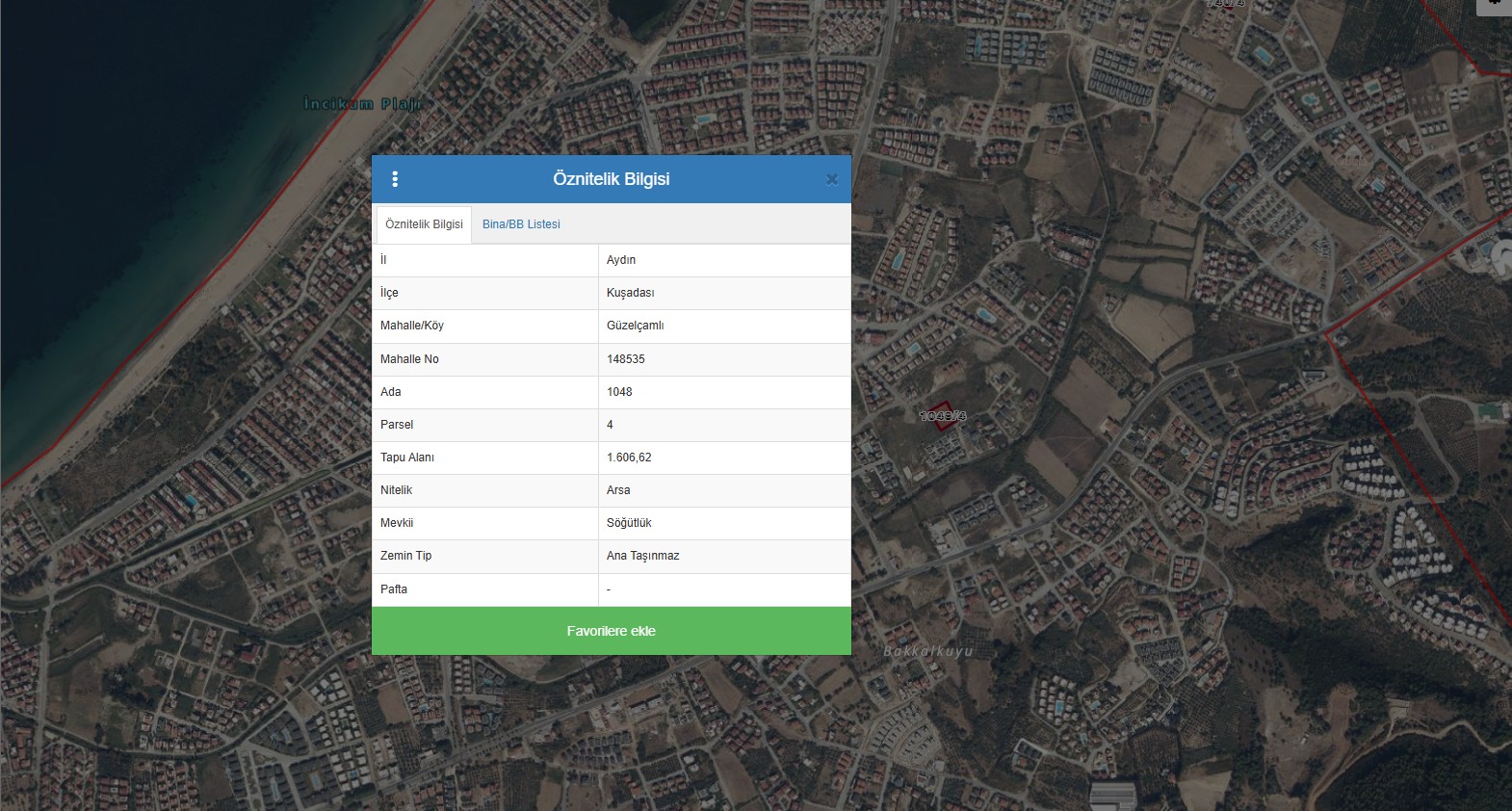Viewport: 1512px width, 811px height.
Task: Select the Arsa value in Nitelik row
Action: pyautogui.click(x=618, y=490)
